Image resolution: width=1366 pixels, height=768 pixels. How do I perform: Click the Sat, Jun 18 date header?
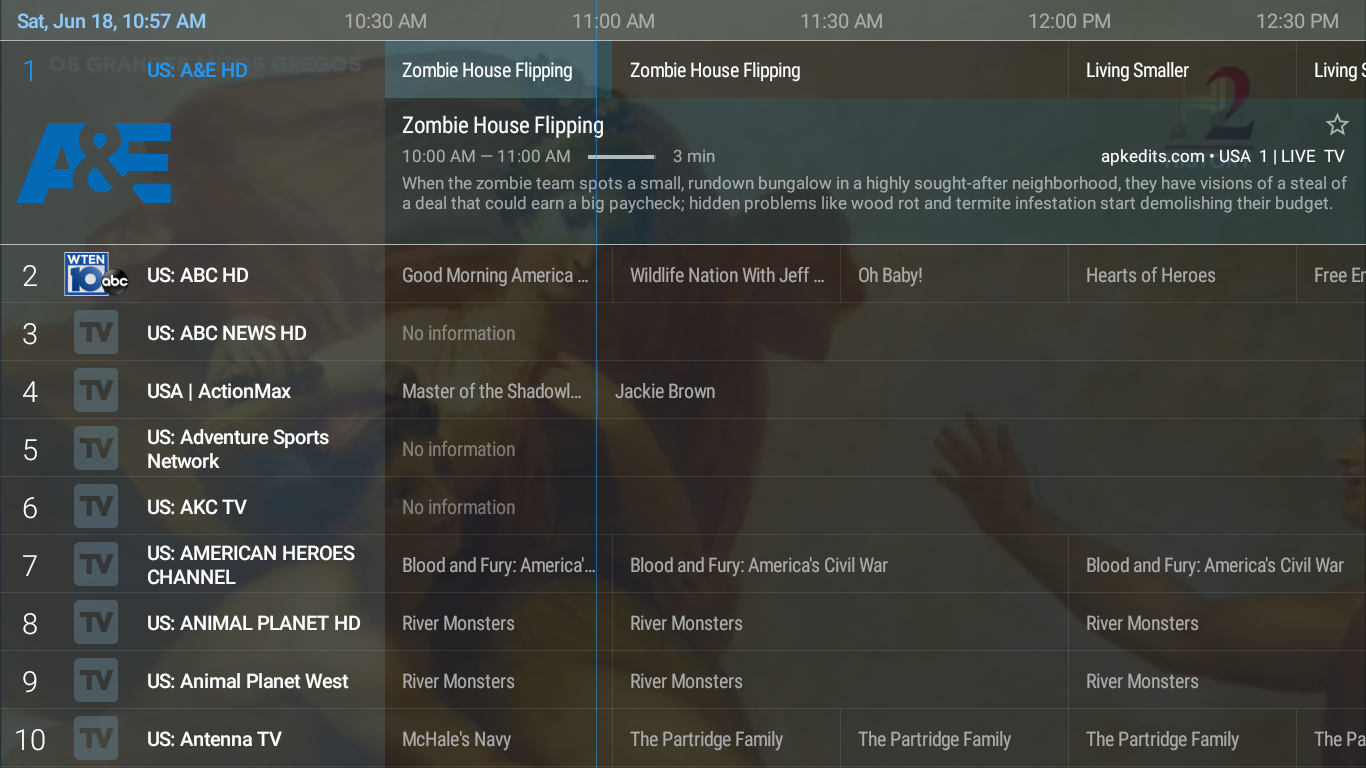click(x=112, y=21)
